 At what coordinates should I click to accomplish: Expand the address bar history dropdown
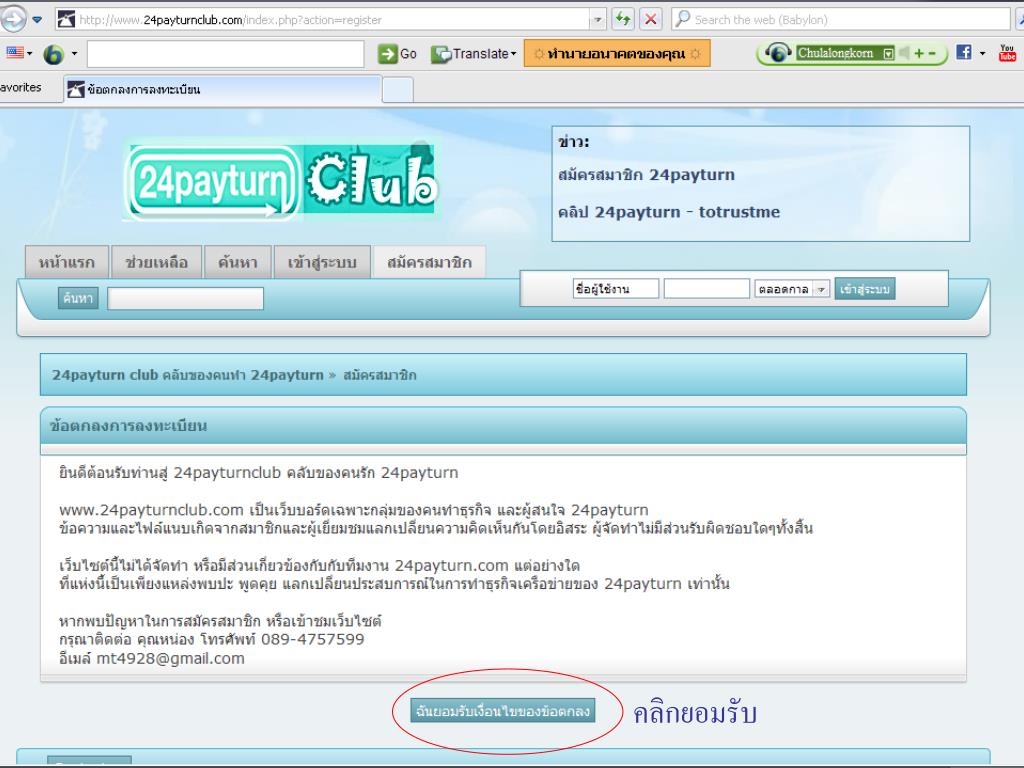(598, 20)
